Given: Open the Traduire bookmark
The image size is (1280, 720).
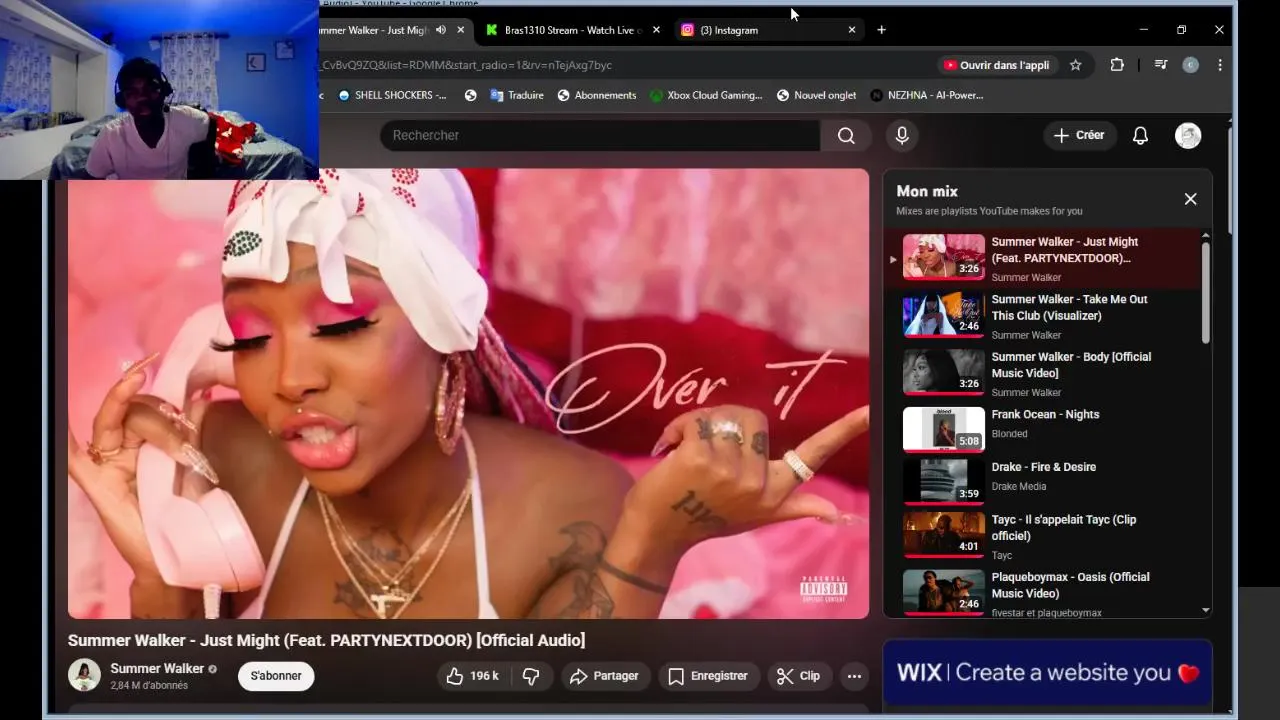Looking at the screenshot, I should [x=517, y=95].
